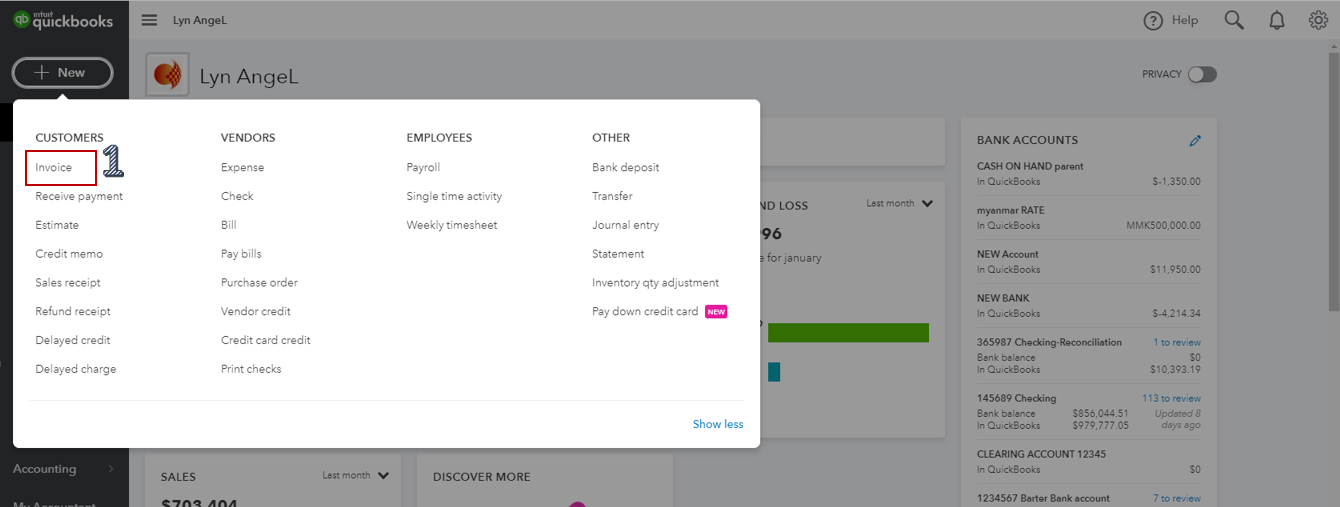Select Payroll under Employees
The height and width of the screenshot is (507, 1340).
423,167
